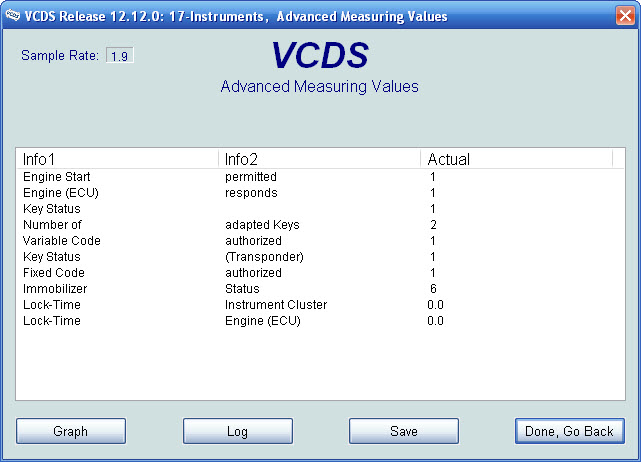
Task: Open the Log button
Action: 238,431
